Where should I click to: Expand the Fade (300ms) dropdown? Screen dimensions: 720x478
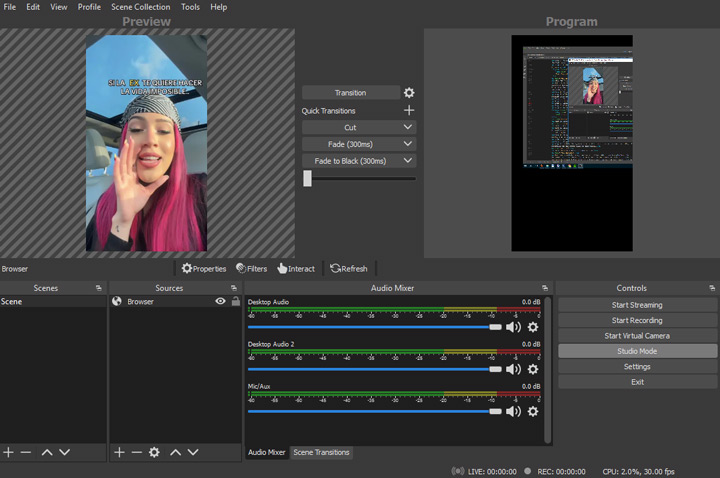tap(408, 145)
